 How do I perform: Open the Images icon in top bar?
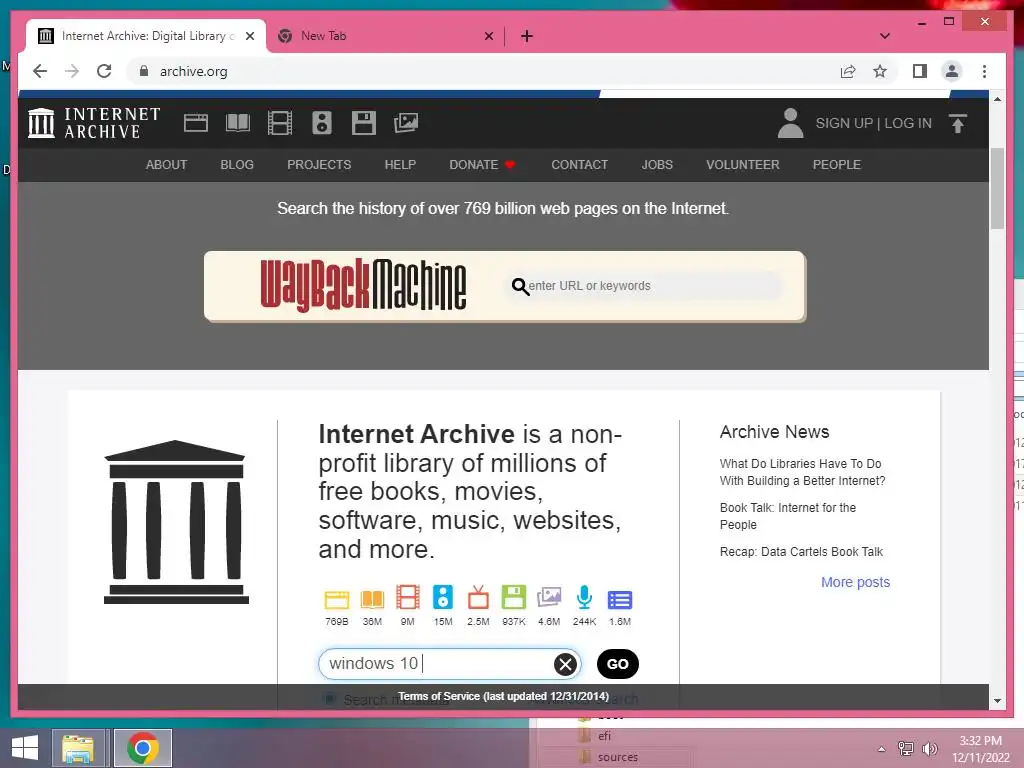click(x=406, y=123)
